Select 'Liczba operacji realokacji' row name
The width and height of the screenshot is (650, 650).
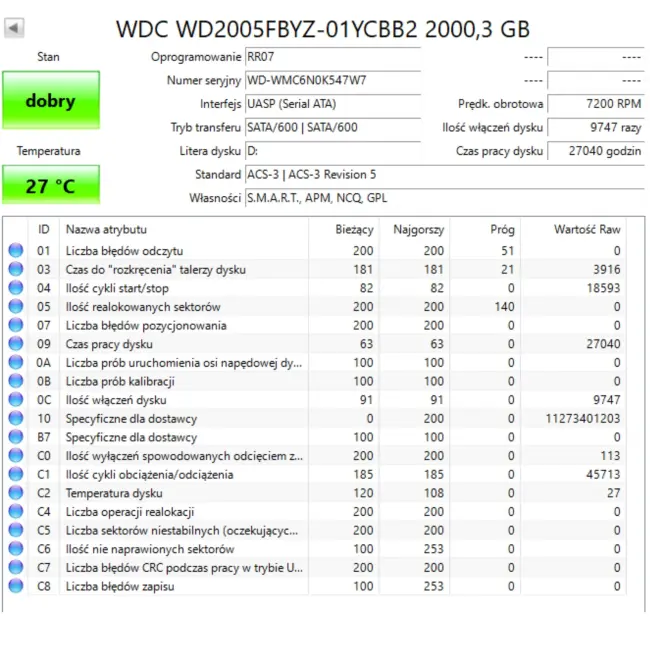coord(130,512)
